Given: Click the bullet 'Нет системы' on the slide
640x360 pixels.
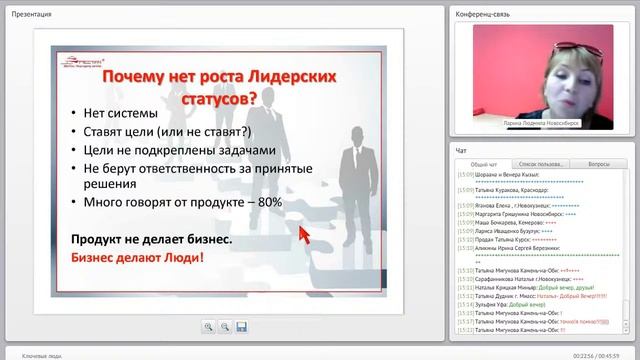Looking at the screenshot, I should pos(120,113).
